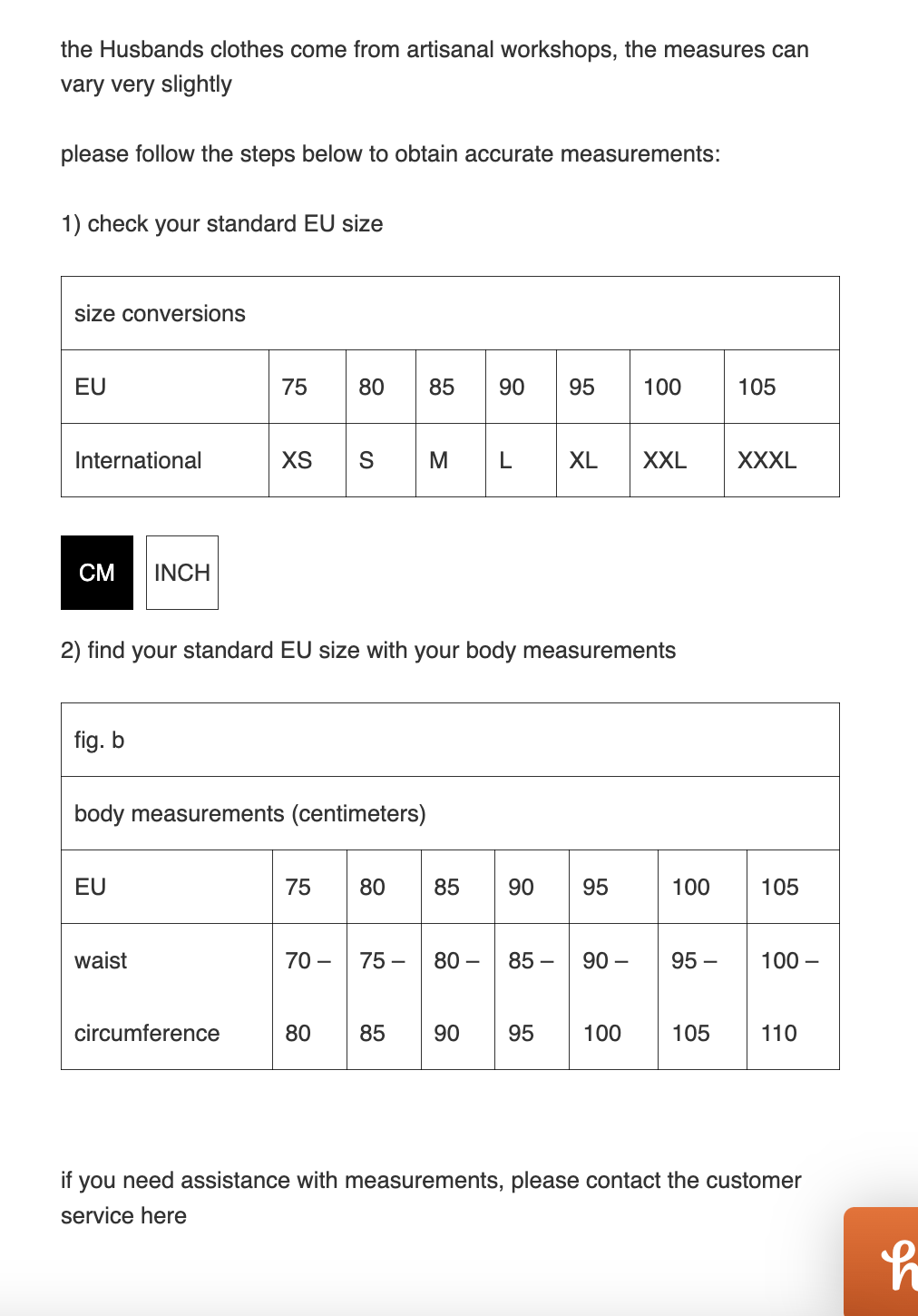
Task: Select waist range 85 – 95 cell
Action: [532, 997]
